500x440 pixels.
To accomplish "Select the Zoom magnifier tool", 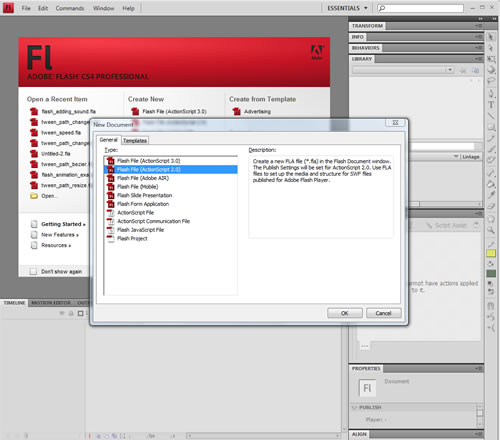I will coord(491,230).
